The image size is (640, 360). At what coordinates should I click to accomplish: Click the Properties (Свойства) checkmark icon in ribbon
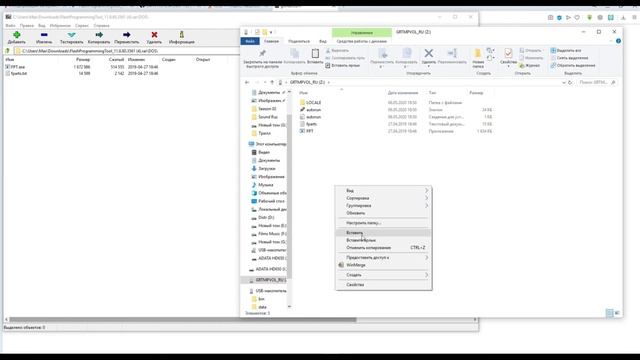[508, 53]
